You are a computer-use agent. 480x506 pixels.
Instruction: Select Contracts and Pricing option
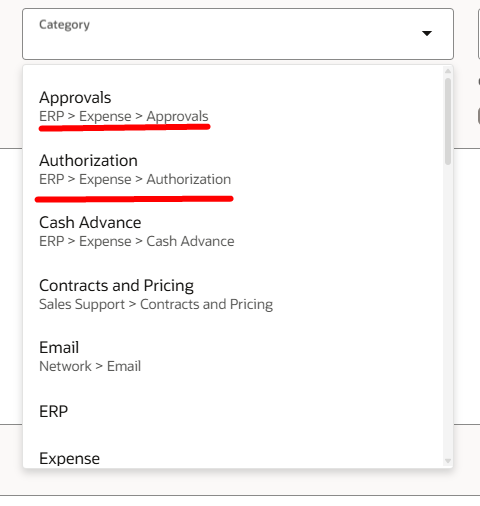pos(233,294)
